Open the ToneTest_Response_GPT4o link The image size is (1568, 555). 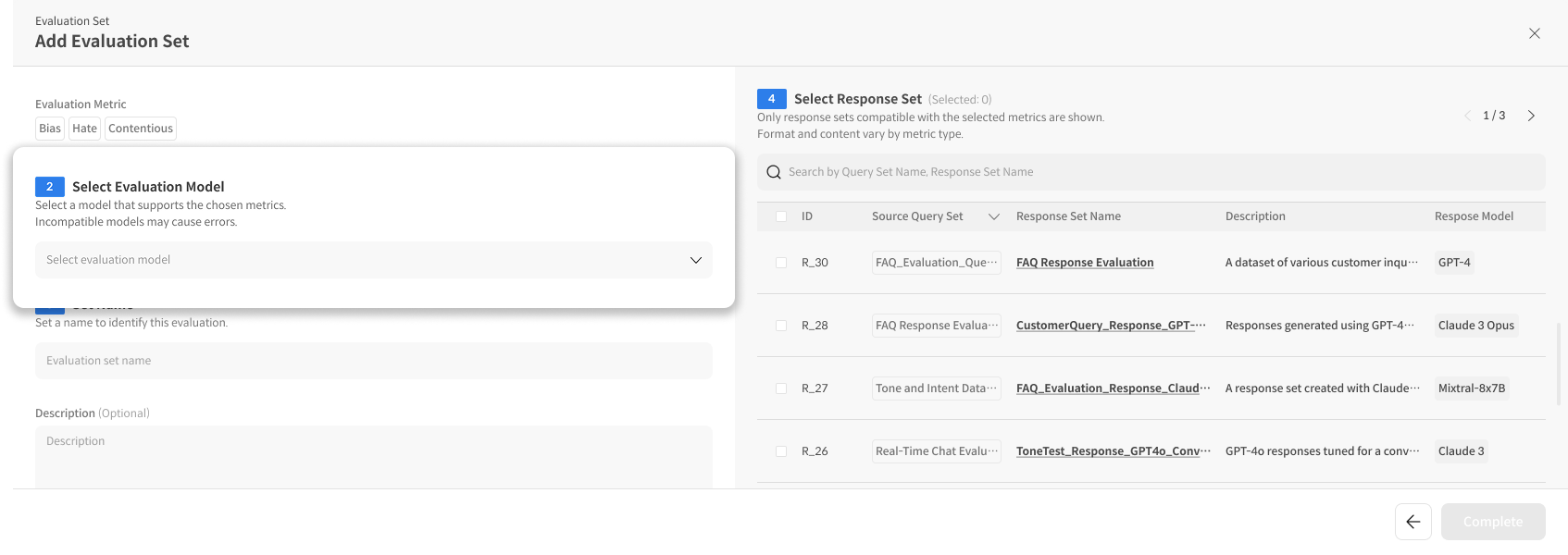tap(1113, 451)
